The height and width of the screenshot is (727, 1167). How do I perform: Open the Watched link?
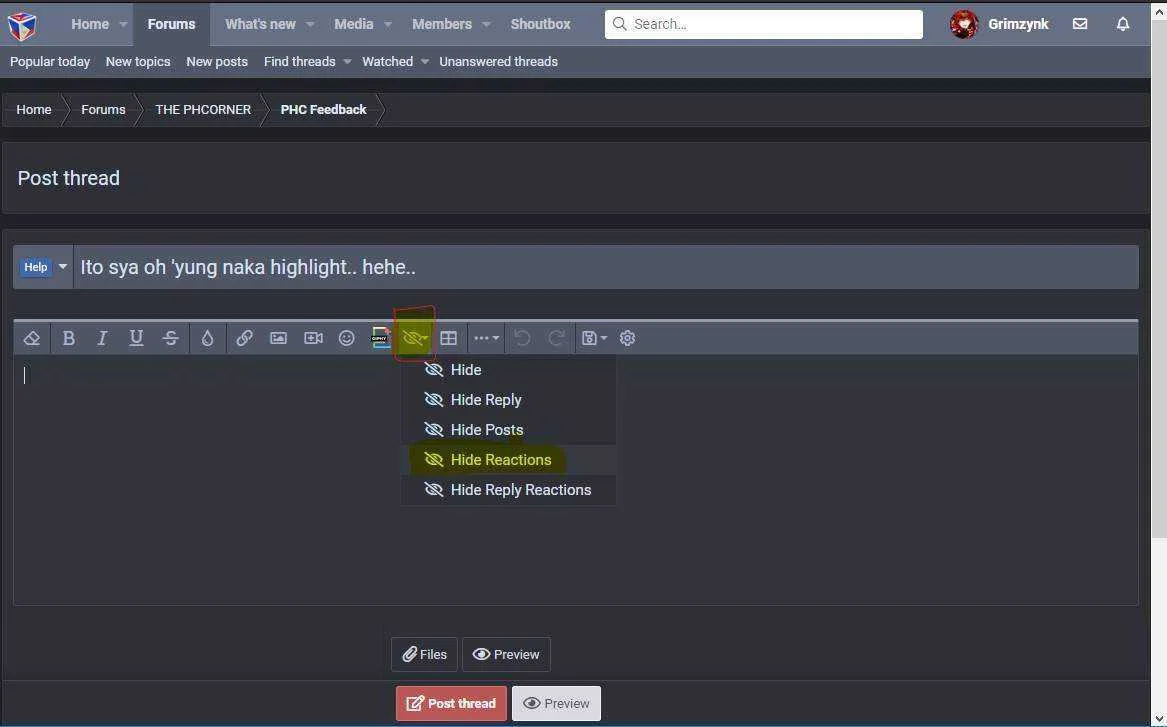[387, 62]
